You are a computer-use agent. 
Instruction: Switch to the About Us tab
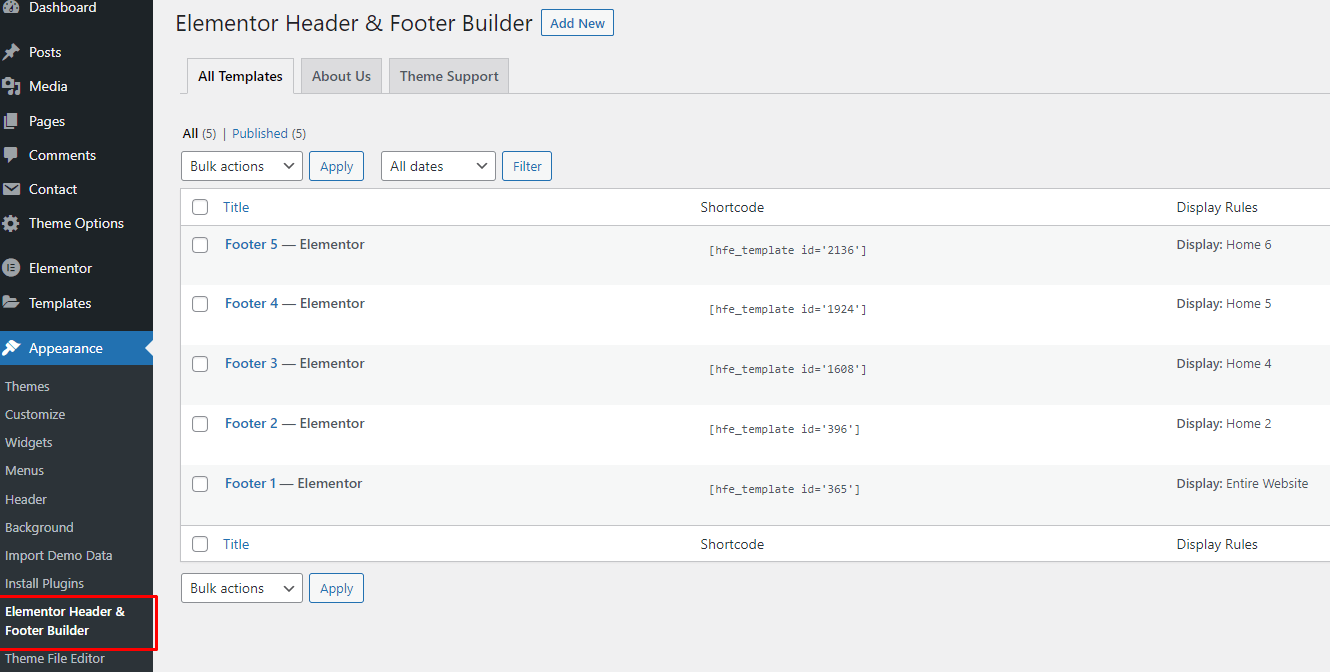click(x=341, y=76)
